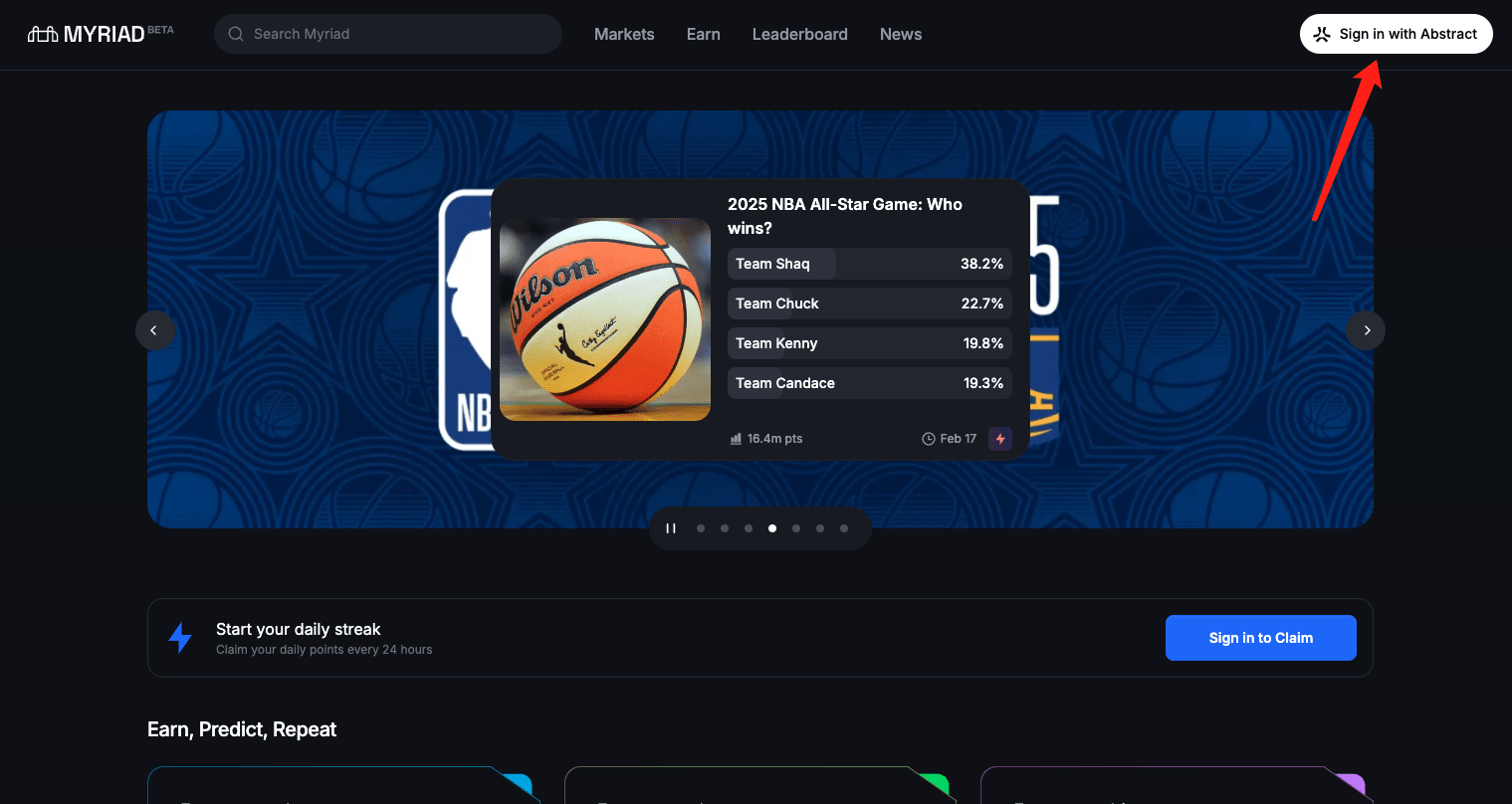Open the Earn menu item
This screenshot has height=804, width=1512.
point(704,34)
